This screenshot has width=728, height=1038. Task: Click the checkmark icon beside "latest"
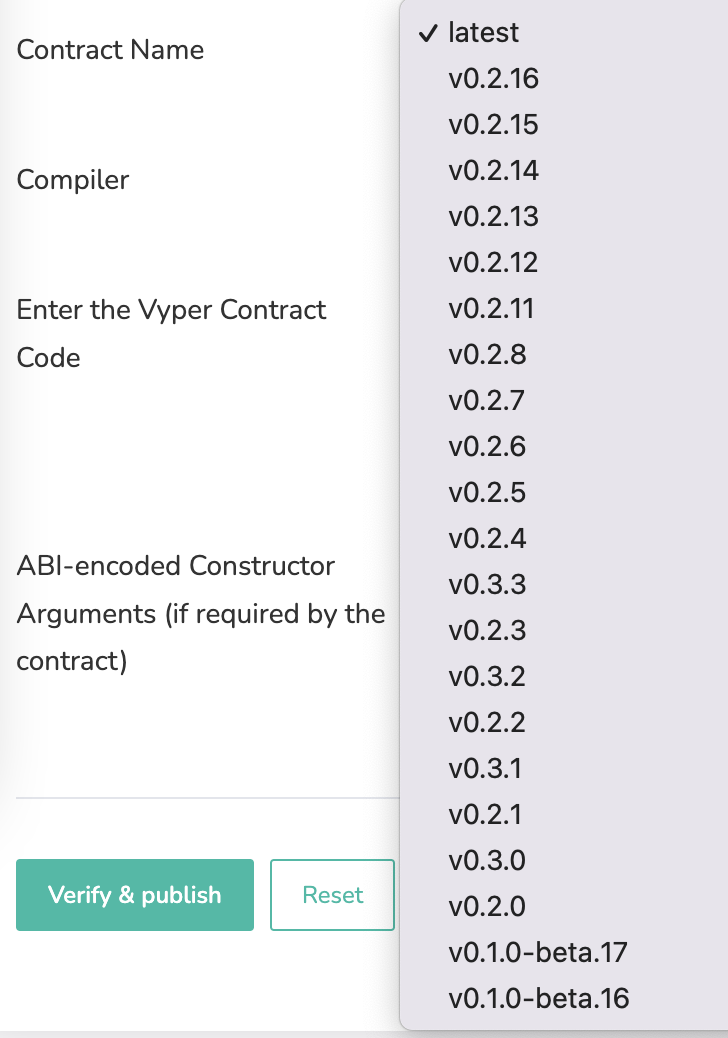point(429,32)
